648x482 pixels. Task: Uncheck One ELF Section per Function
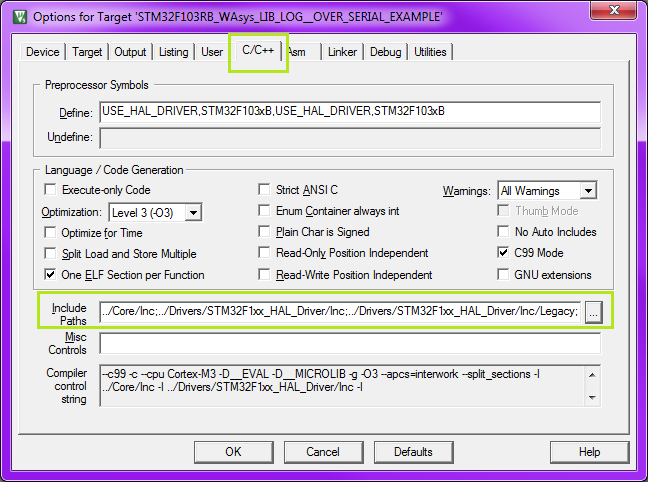50,274
